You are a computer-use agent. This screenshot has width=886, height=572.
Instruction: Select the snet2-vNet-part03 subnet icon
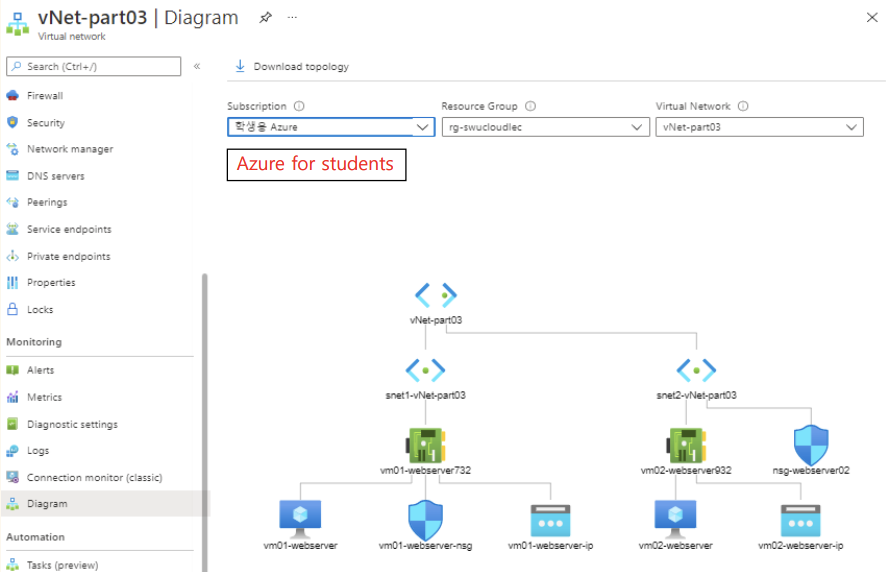(696, 370)
